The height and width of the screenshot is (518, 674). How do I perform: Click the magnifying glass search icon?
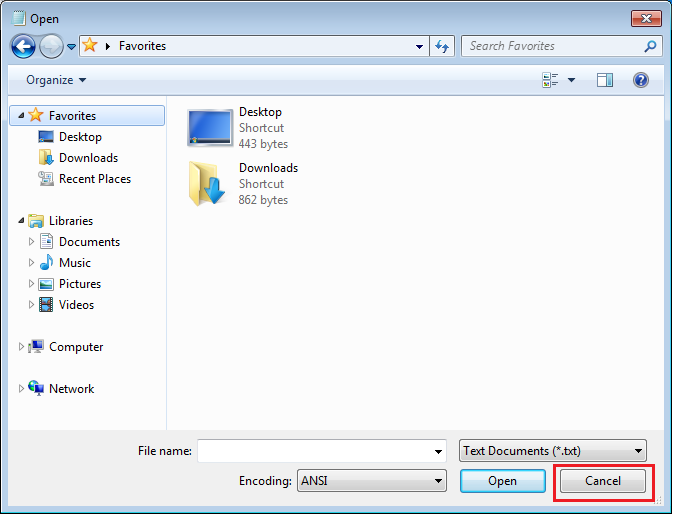pyautogui.click(x=650, y=46)
